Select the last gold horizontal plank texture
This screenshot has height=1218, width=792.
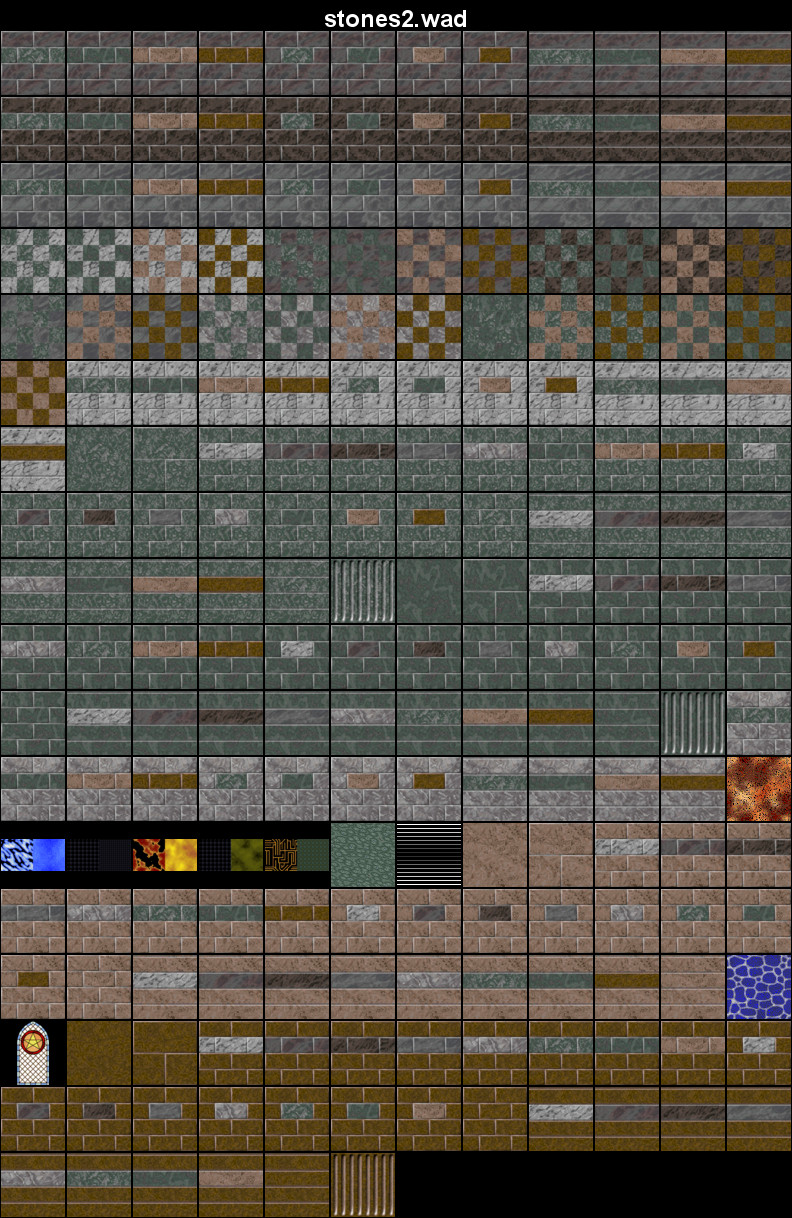tap(297, 1185)
